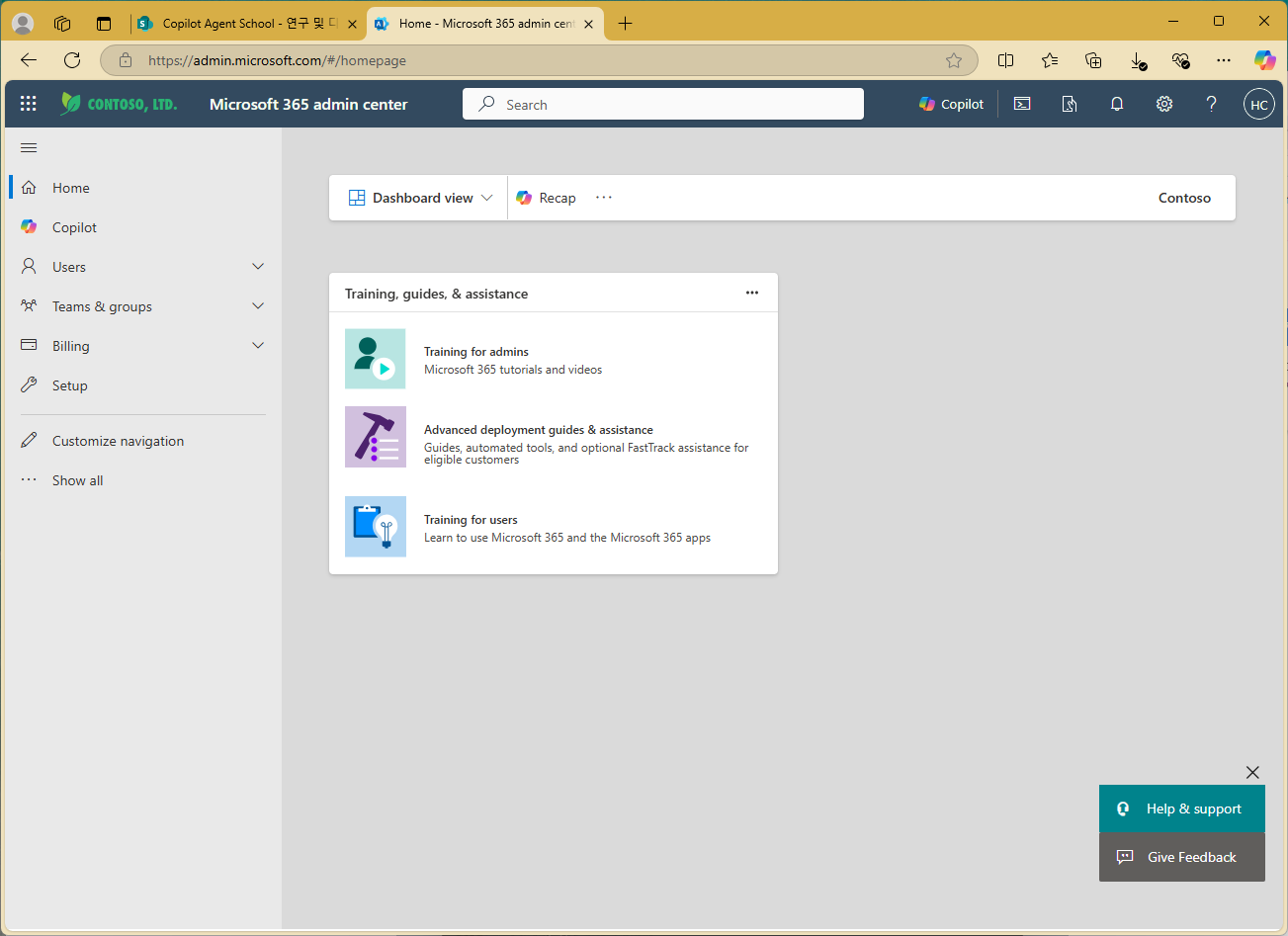Image resolution: width=1288 pixels, height=936 pixels.
Task: Click the Advanced deployment guides hammer thumbnail
Action: pyautogui.click(x=376, y=437)
